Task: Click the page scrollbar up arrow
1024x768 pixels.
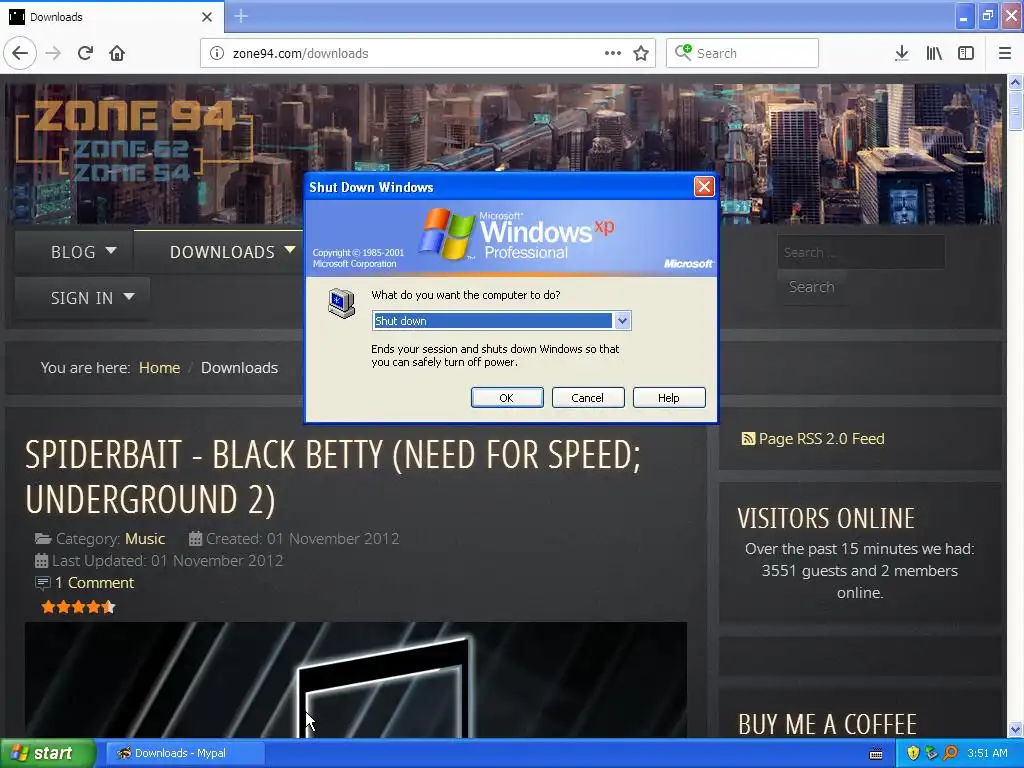Action: click(1015, 82)
